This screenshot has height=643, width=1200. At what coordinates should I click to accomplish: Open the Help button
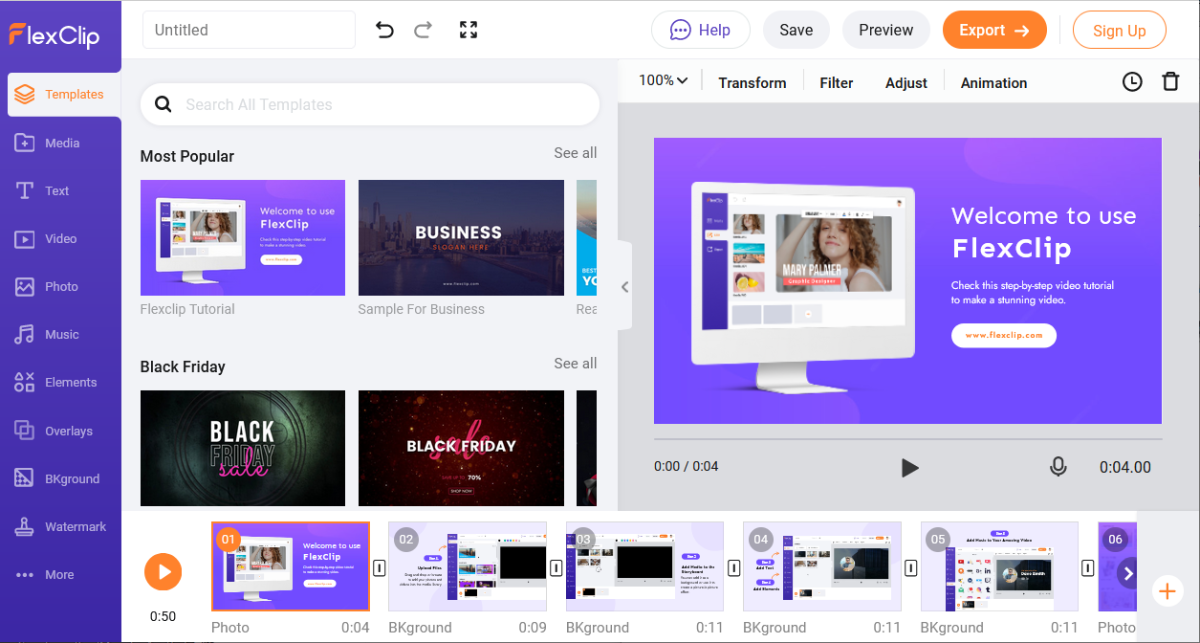701,30
